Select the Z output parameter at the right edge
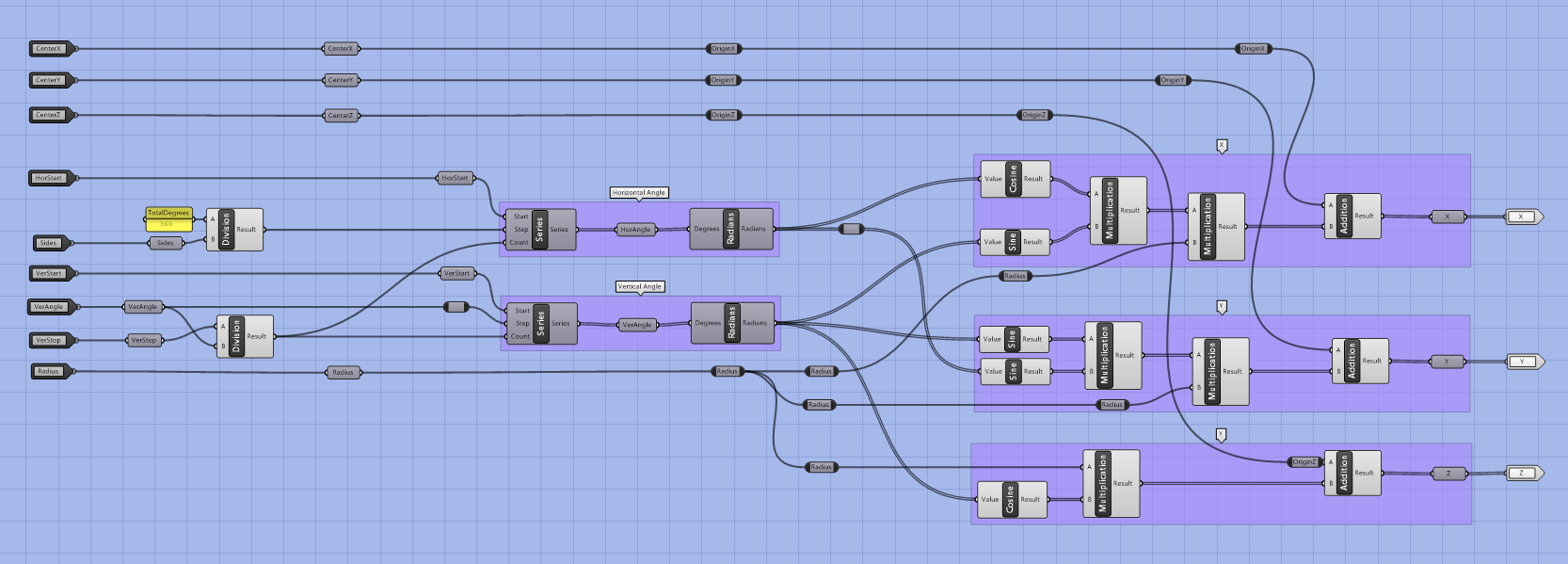 [x=1525, y=474]
